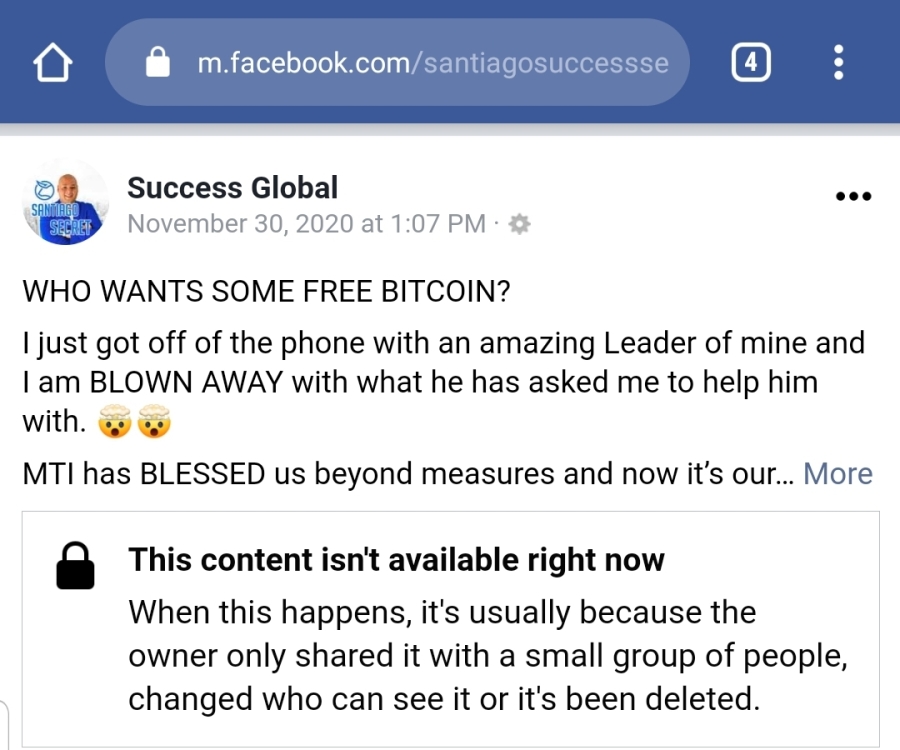Click the gear privacy icon beside timestamp
This screenshot has width=900, height=750.
coord(519,225)
